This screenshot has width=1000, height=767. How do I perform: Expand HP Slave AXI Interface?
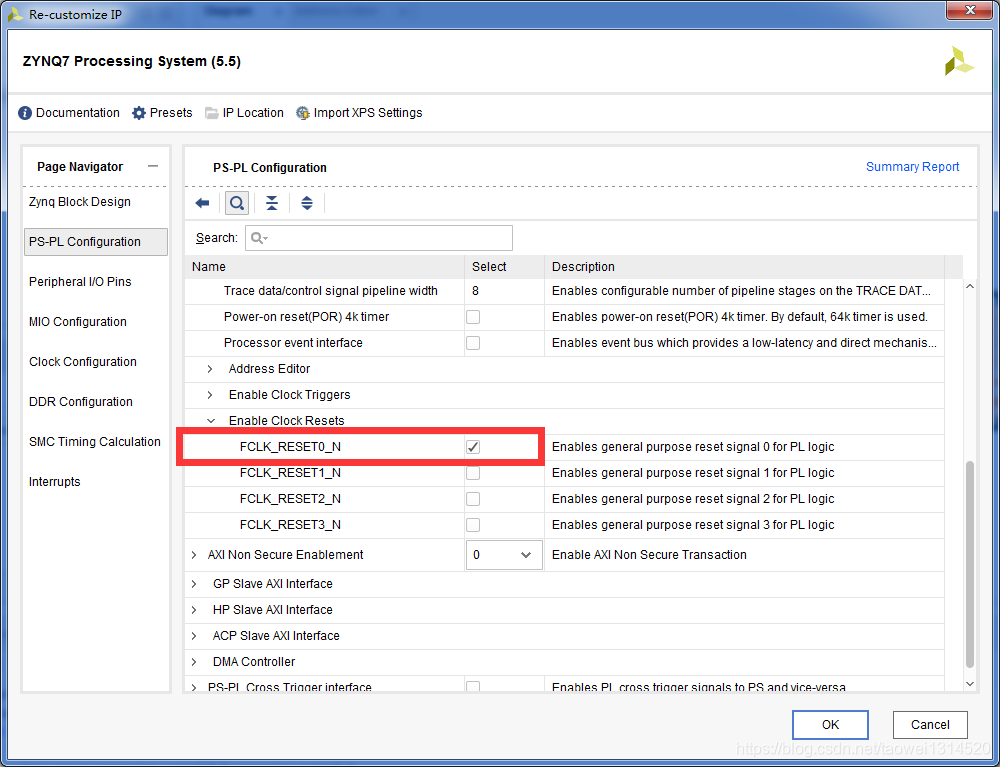point(194,610)
